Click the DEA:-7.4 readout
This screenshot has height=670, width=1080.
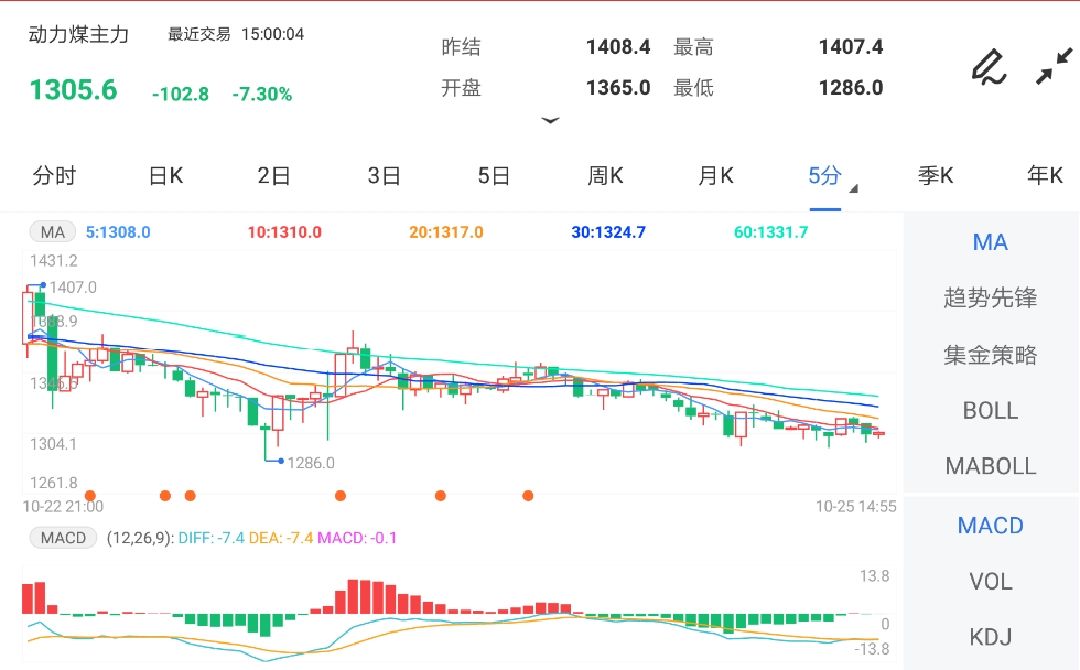[281, 538]
